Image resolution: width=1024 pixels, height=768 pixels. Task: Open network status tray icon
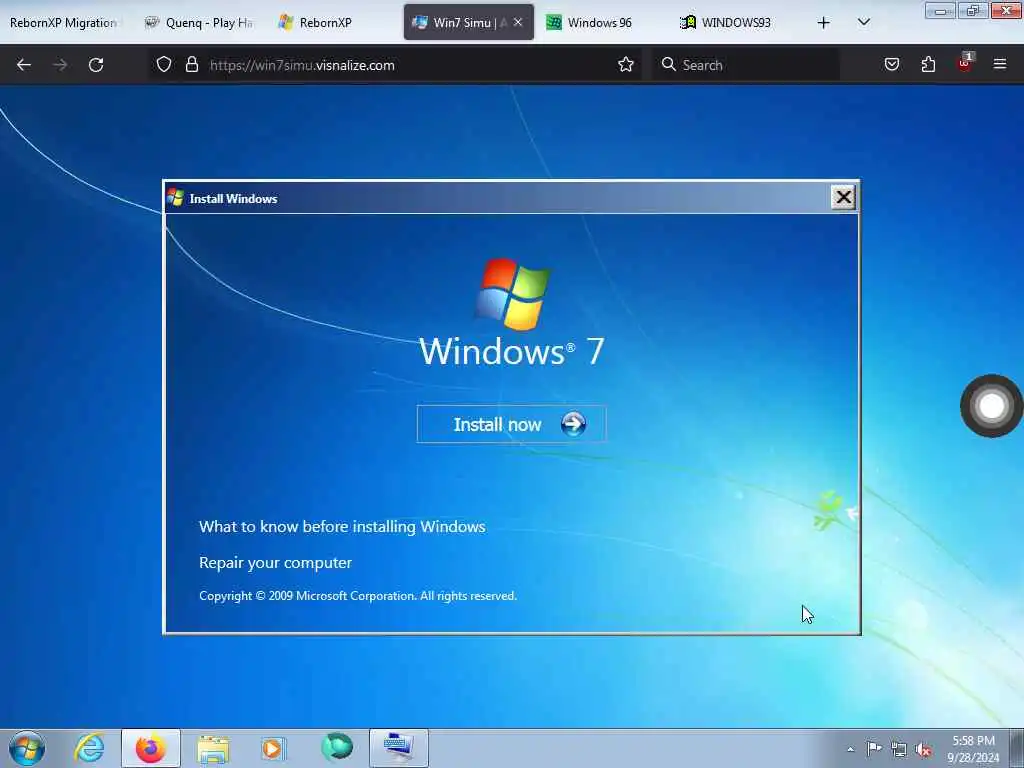pyautogui.click(x=899, y=750)
